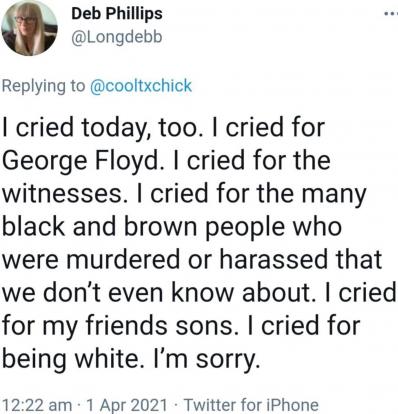The height and width of the screenshot is (414, 398).
Task: Click the 1 Apr 2021 date
Action: click(x=126, y=405)
